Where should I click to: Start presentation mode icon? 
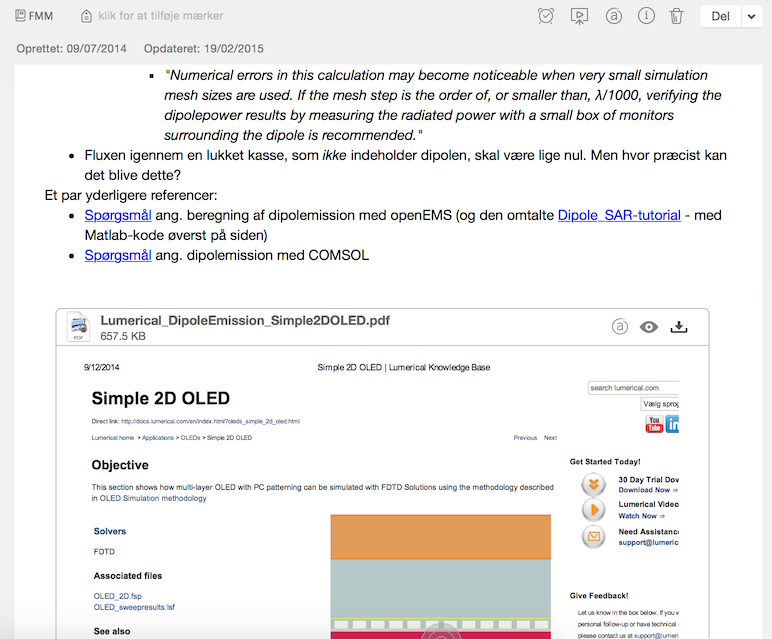pos(579,16)
